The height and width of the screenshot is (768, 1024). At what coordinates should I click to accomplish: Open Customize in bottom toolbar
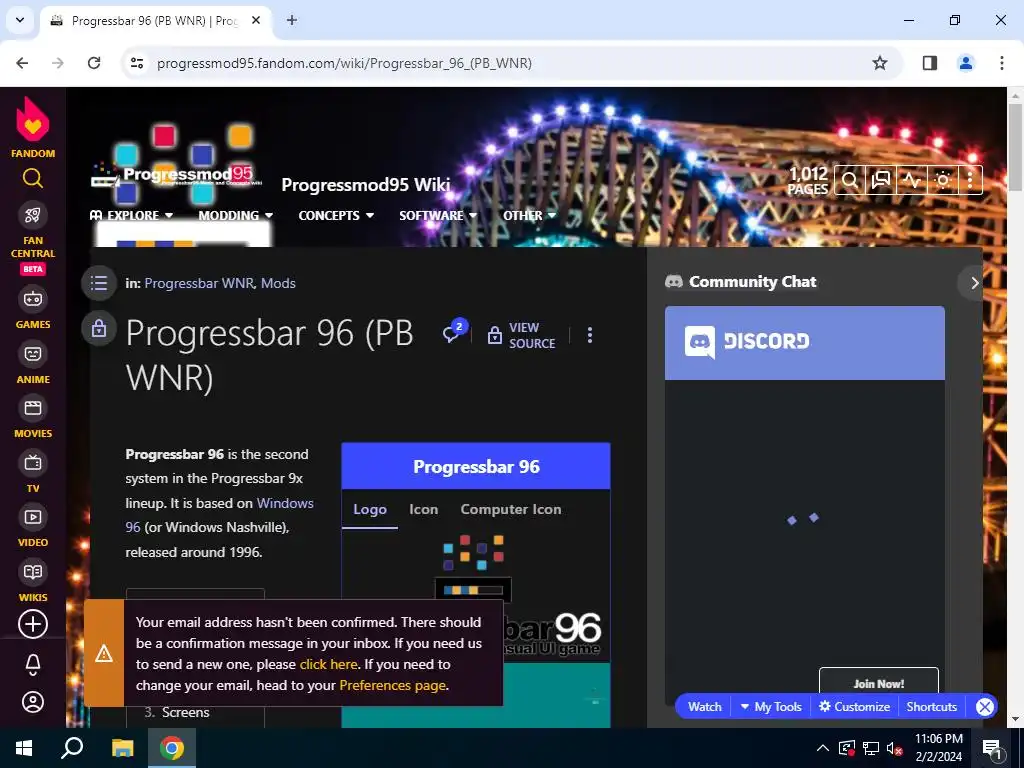854,707
